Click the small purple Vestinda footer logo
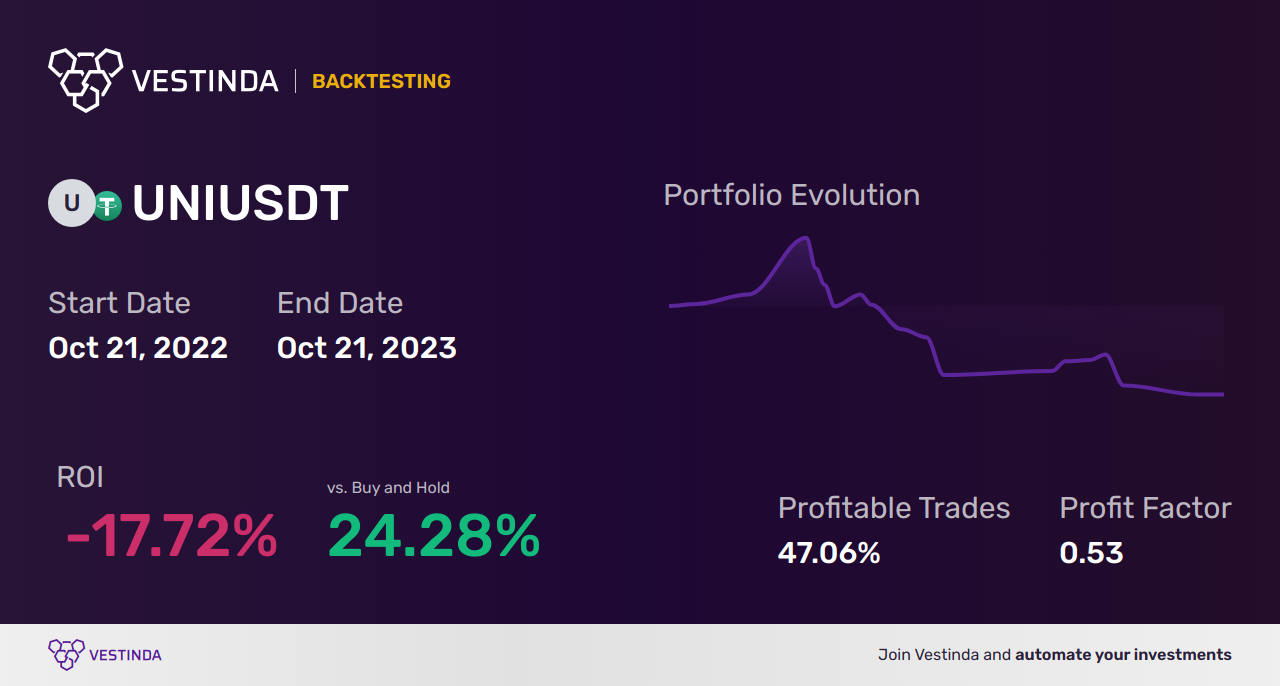 66,655
